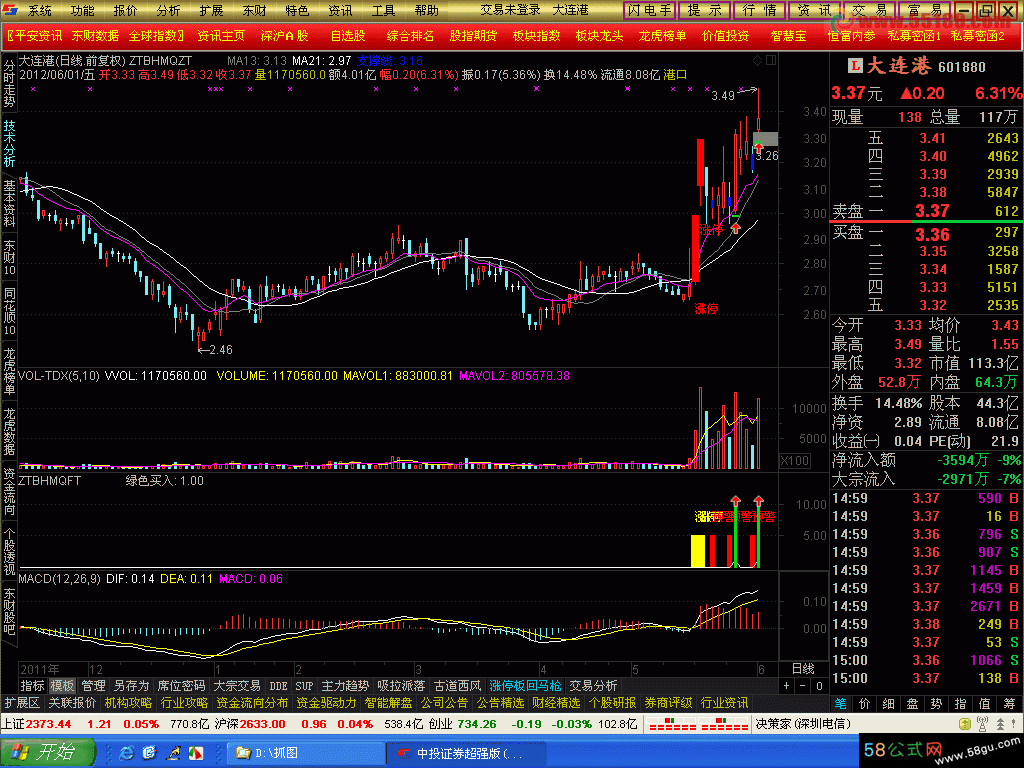Select the 资金流向 side tab

(9, 491)
